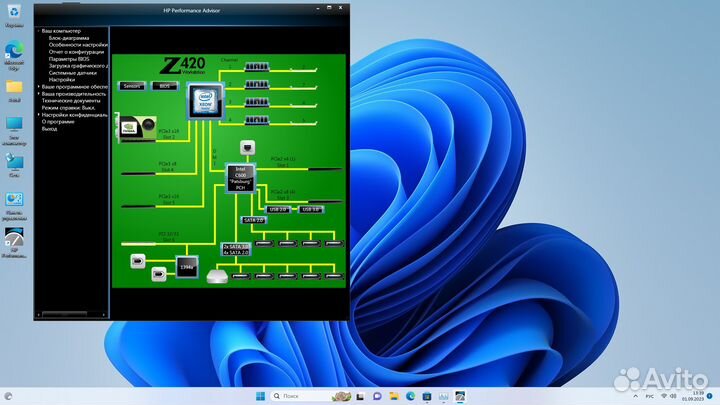Select the first memory module in channel 1

tap(257, 69)
